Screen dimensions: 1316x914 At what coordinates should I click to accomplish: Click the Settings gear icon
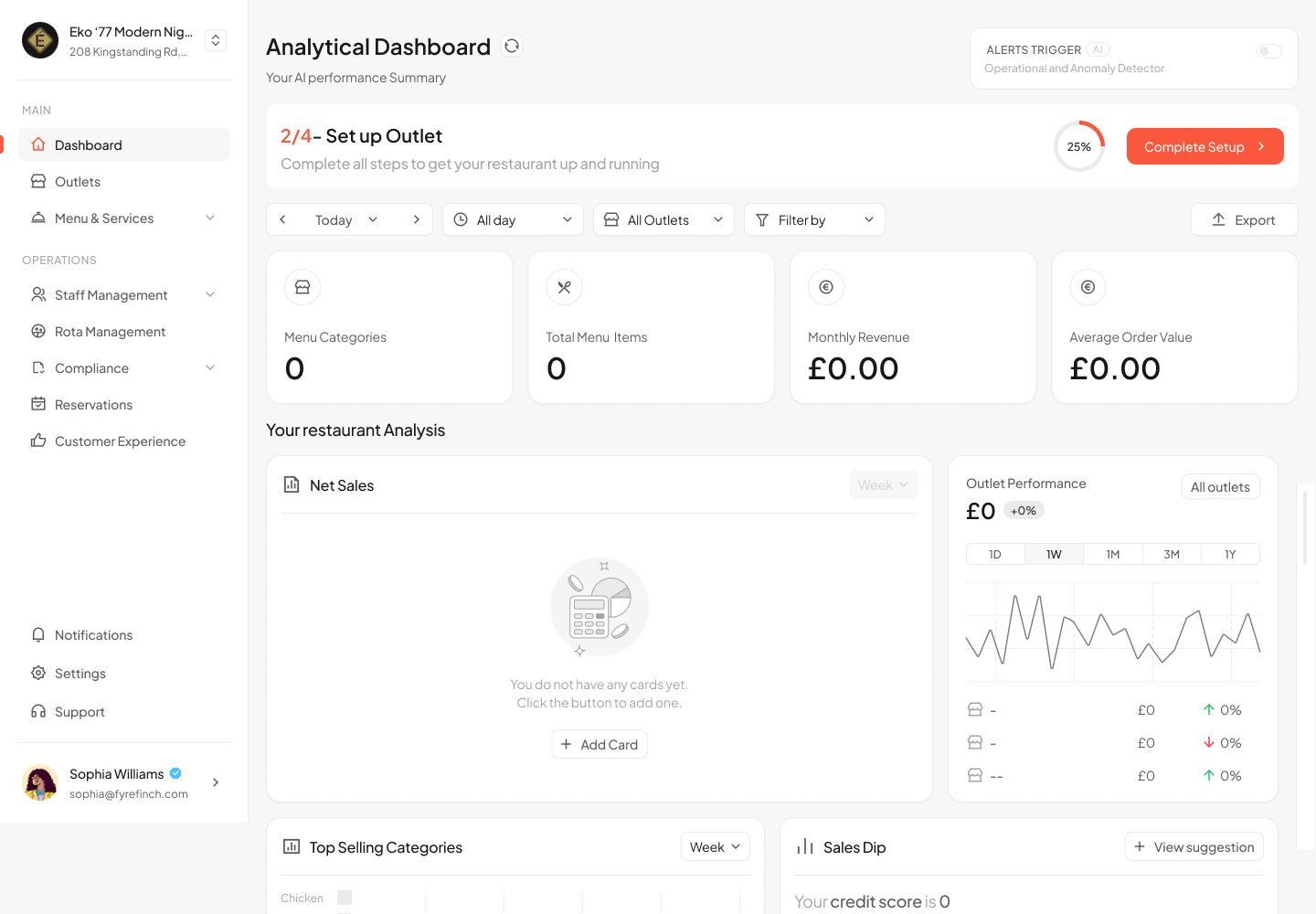tap(38, 673)
